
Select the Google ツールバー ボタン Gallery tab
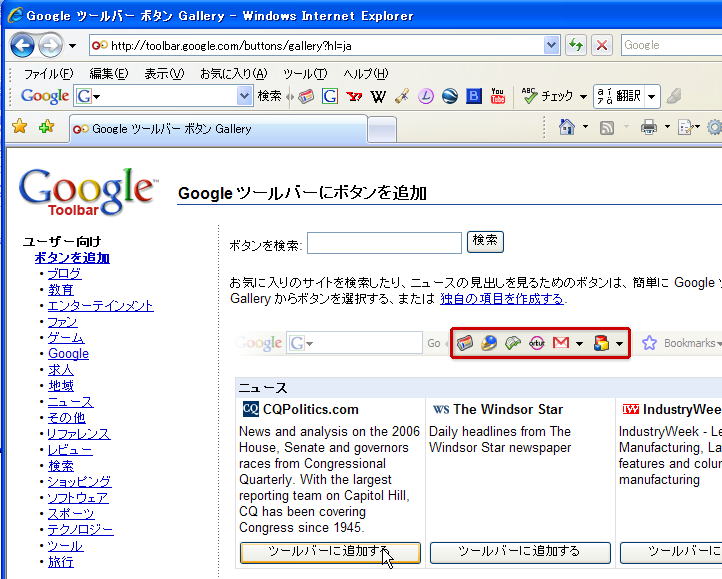click(x=218, y=129)
